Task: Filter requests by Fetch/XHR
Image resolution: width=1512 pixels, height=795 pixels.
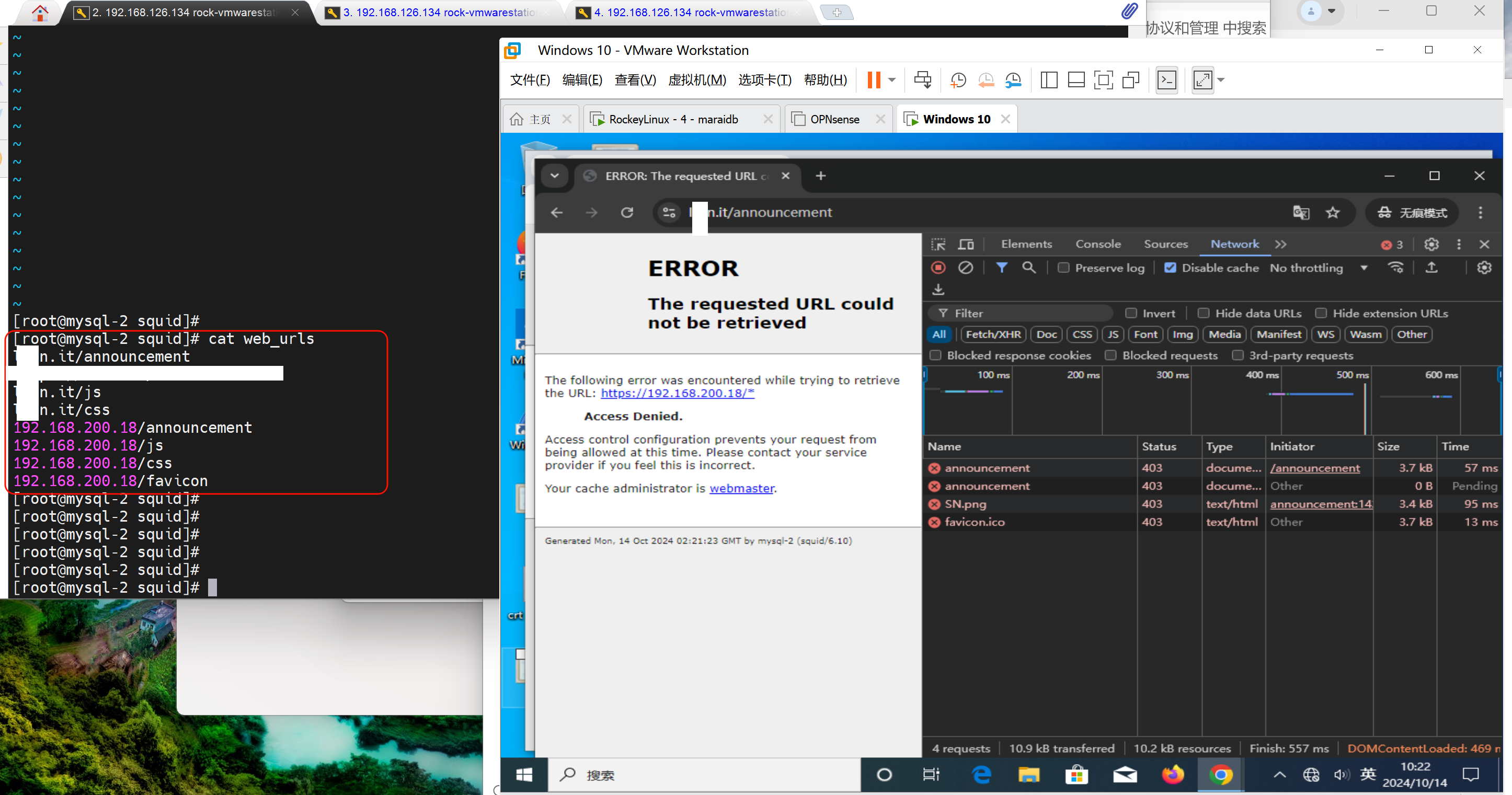Action: (x=993, y=335)
